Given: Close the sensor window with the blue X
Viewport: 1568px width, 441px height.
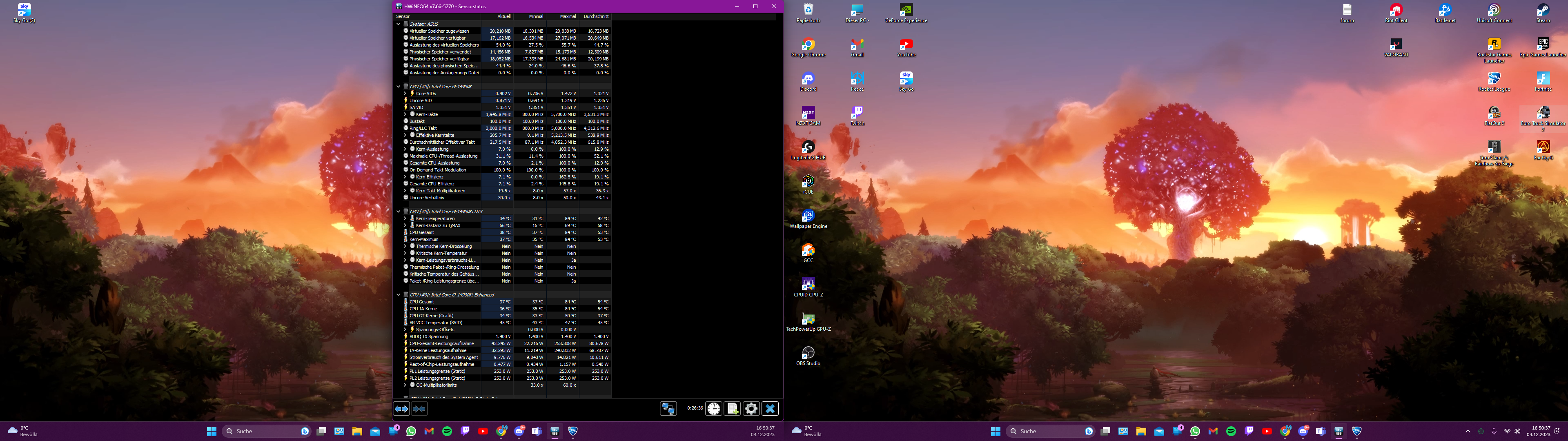Looking at the screenshot, I should [x=770, y=409].
